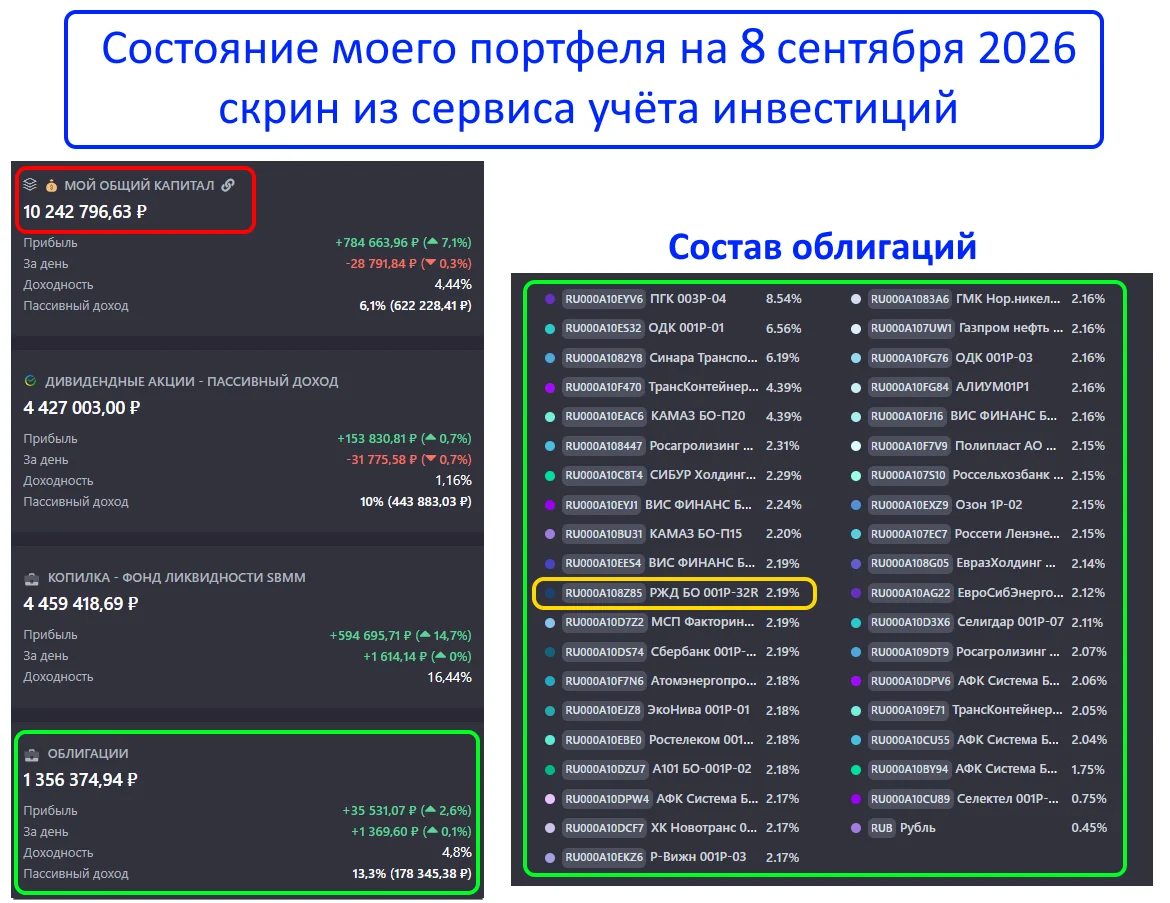Click the briefcase icon next to Облигации
The height and width of the screenshot is (903, 1170).
(31, 754)
